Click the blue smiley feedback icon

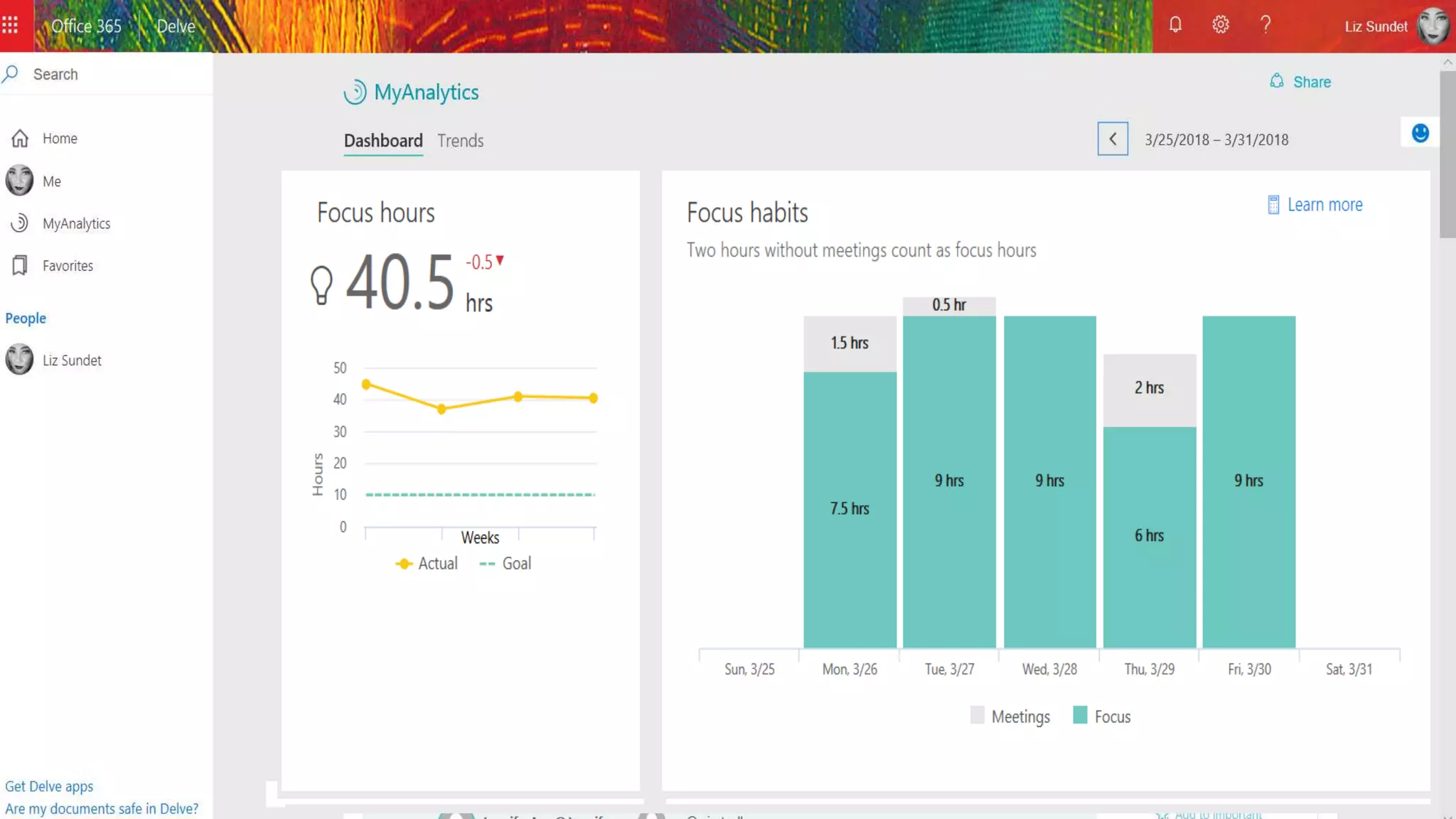coord(1420,134)
